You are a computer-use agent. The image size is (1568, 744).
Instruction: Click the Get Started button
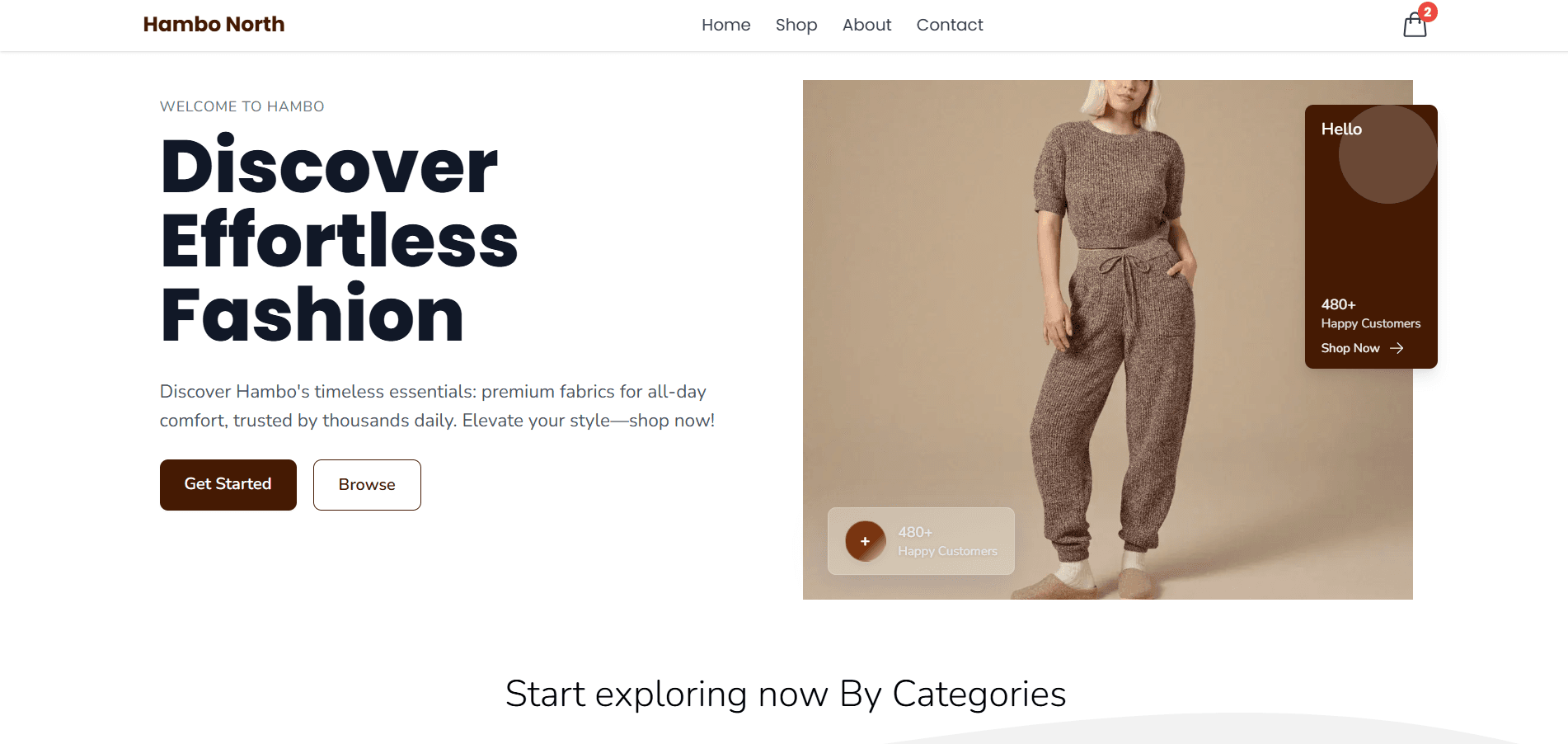pos(228,485)
